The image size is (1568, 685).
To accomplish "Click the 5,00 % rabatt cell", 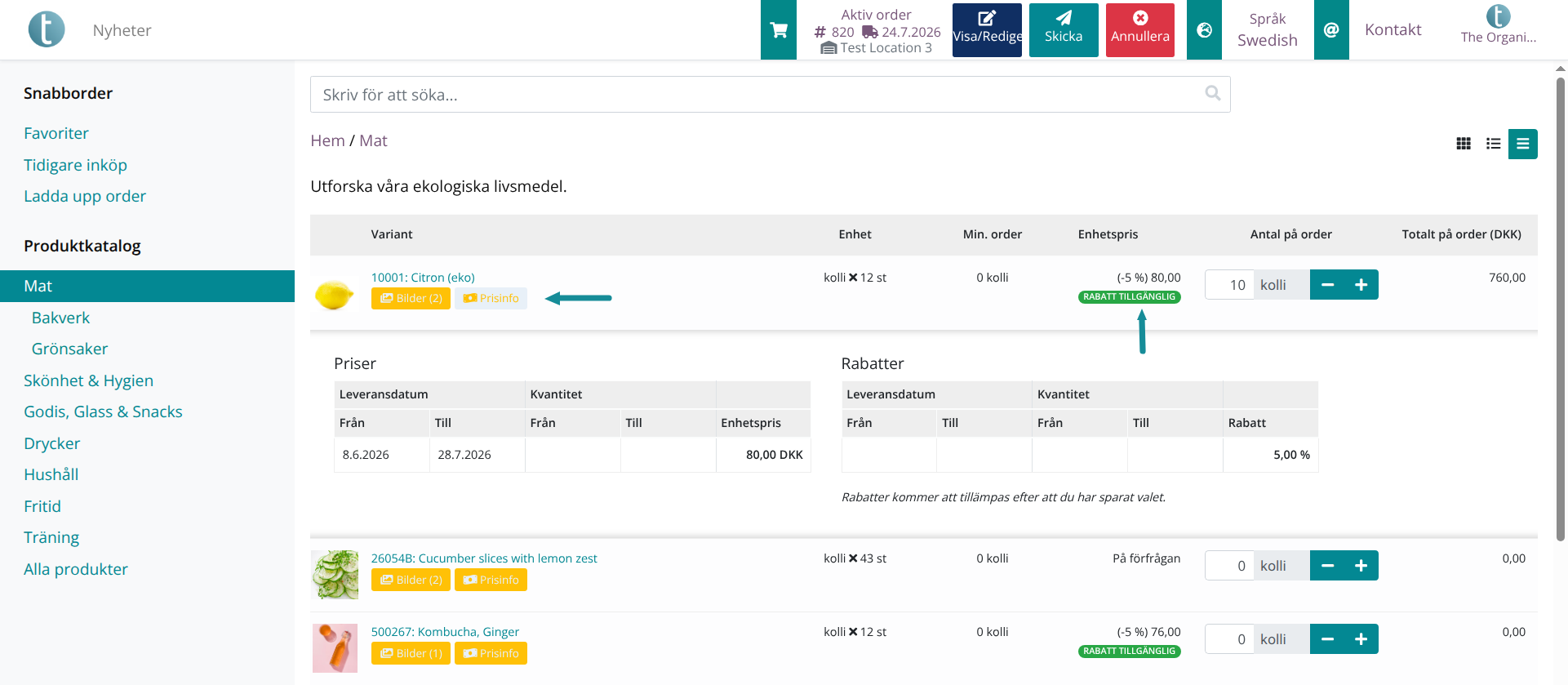I will pos(1270,455).
